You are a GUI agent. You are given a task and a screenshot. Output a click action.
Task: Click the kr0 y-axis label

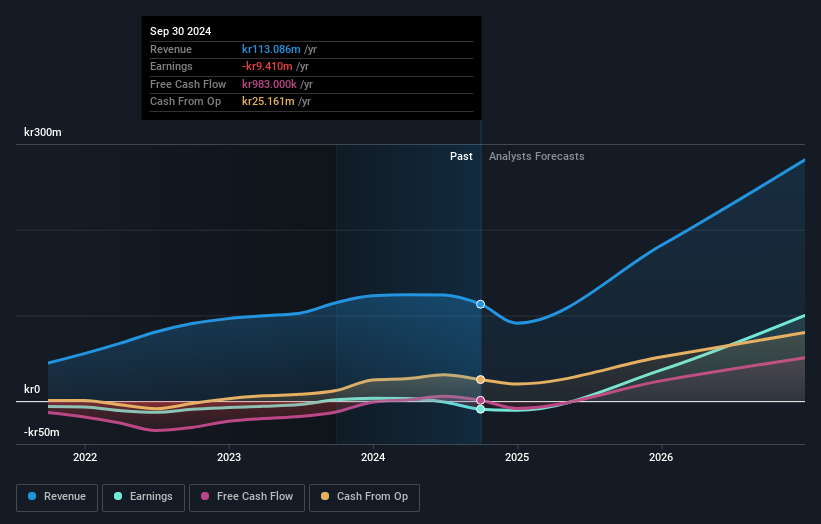[32, 389]
